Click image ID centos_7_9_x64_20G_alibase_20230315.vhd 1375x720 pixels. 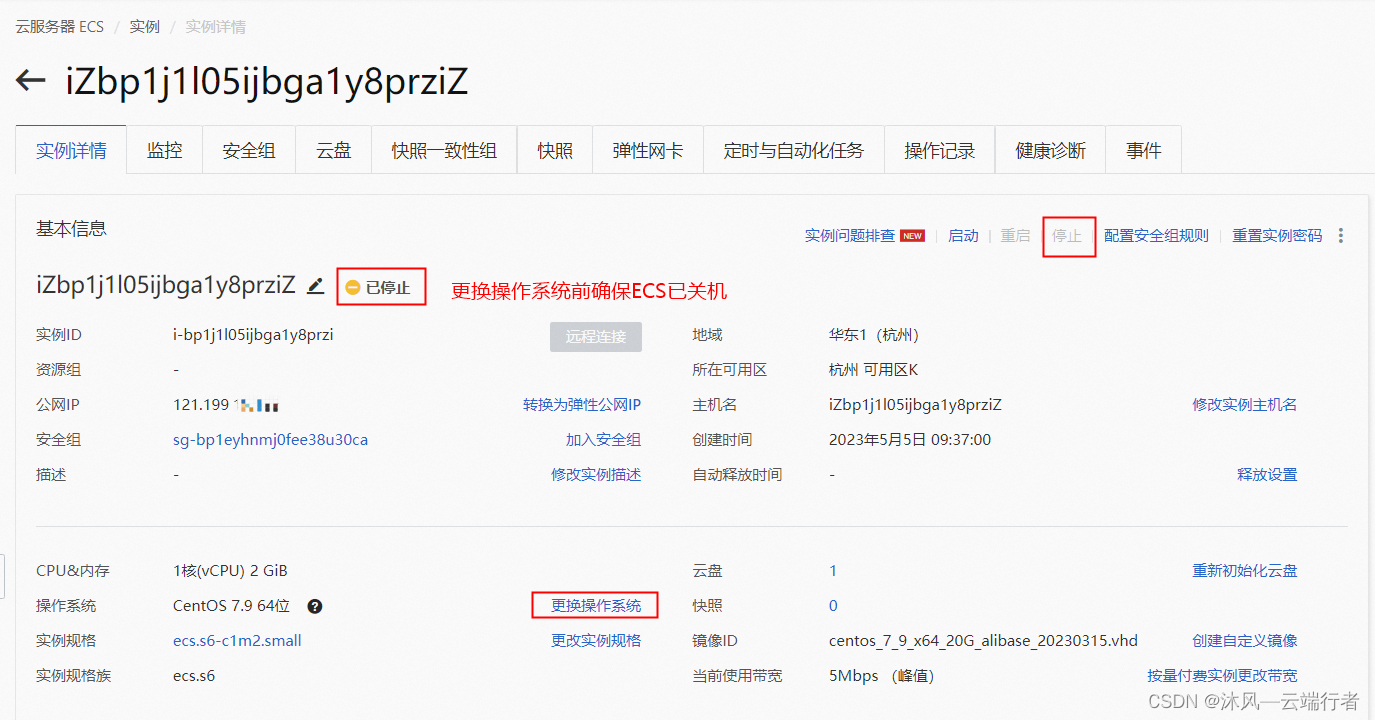pyautogui.click(x=983, y=641)
